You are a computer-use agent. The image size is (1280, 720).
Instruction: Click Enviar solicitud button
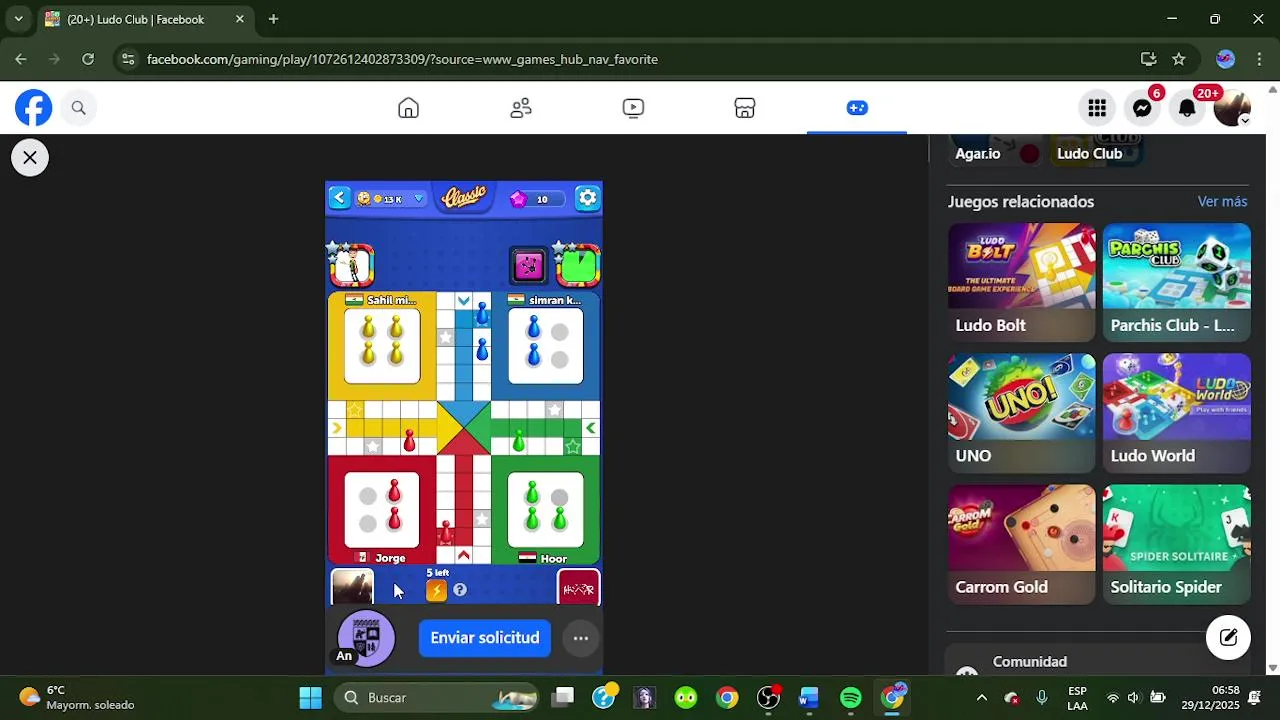coord(485,638)
